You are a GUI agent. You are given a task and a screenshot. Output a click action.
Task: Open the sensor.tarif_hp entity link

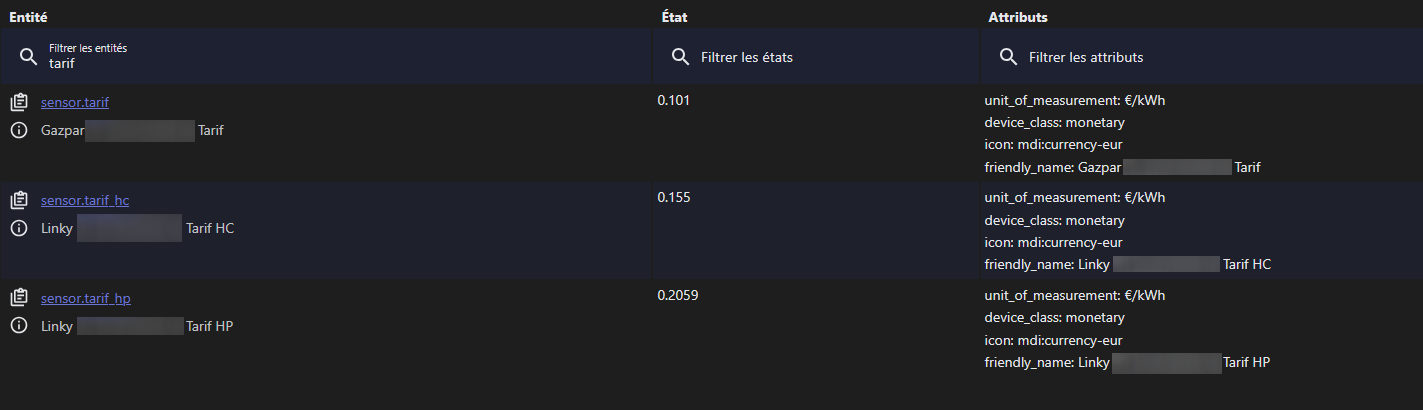click(86, 298)
